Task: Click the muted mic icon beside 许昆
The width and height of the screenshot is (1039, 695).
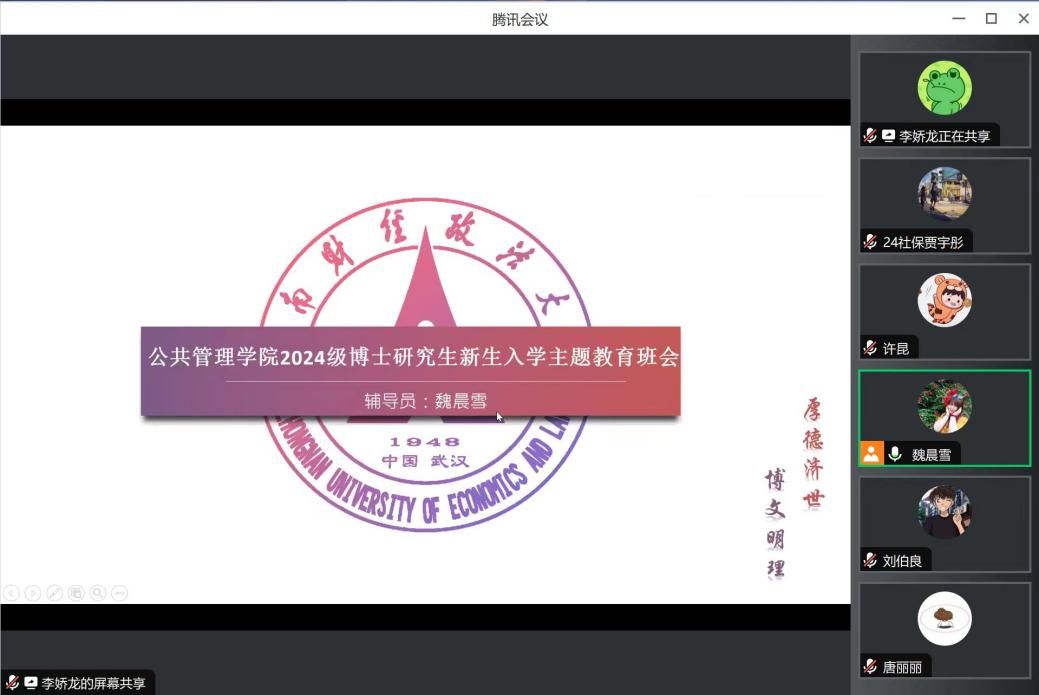Action: pos(870,348)
